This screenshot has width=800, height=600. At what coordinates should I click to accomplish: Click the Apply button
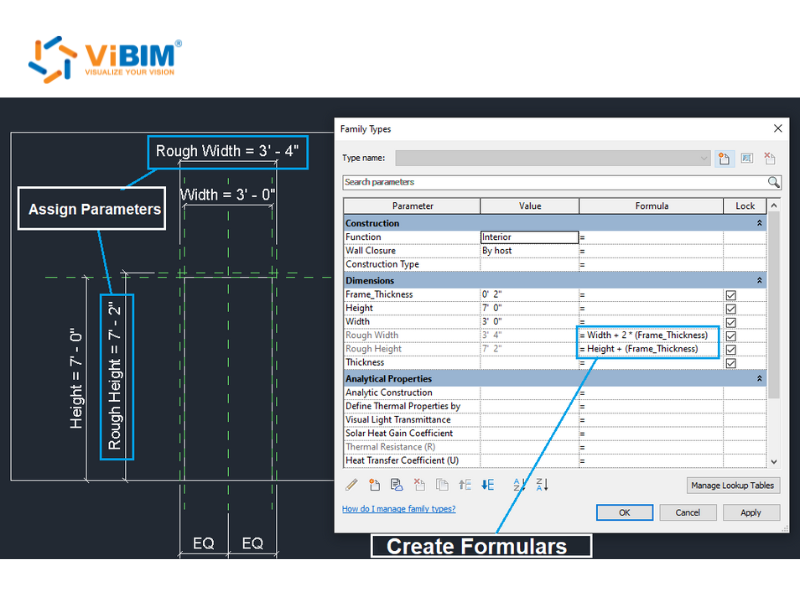[751, 513]
